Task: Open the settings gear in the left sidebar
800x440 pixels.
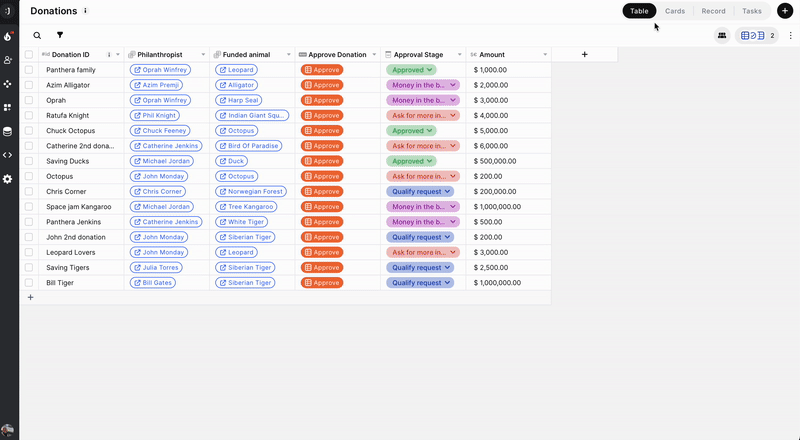Action: click(8, 179)
